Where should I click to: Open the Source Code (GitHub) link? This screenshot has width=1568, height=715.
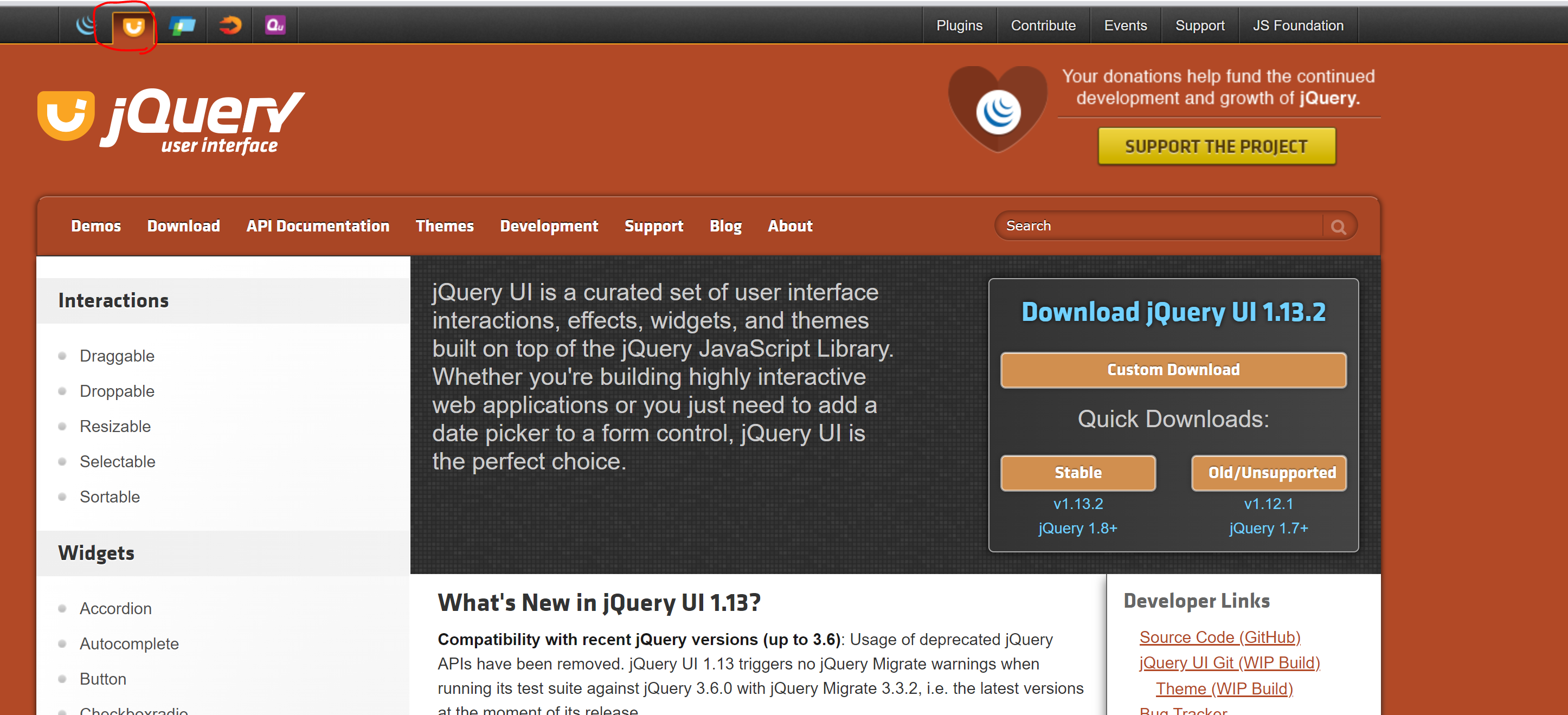point(1219,637)
